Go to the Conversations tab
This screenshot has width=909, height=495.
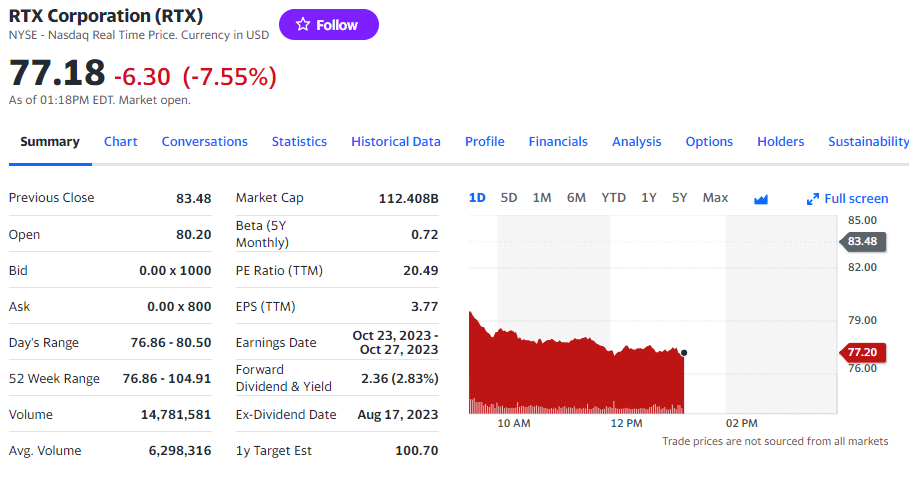point(204,141)
